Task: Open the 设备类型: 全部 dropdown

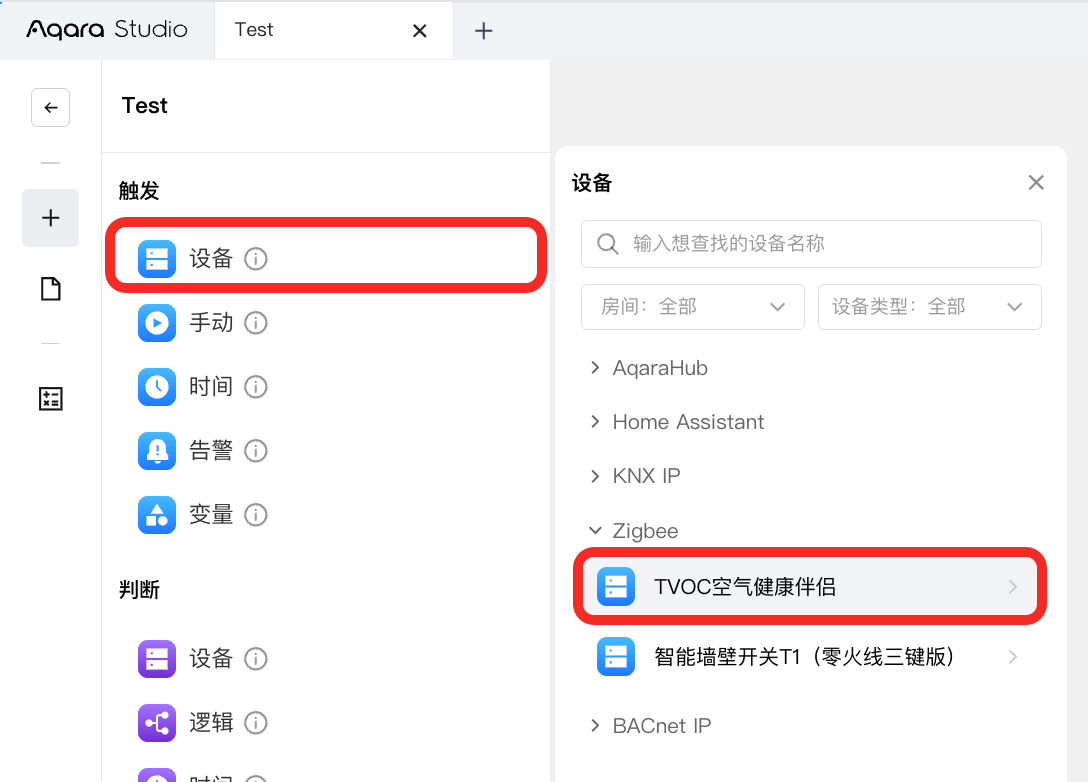Action: pyautogui.click(x=930, y=307)
